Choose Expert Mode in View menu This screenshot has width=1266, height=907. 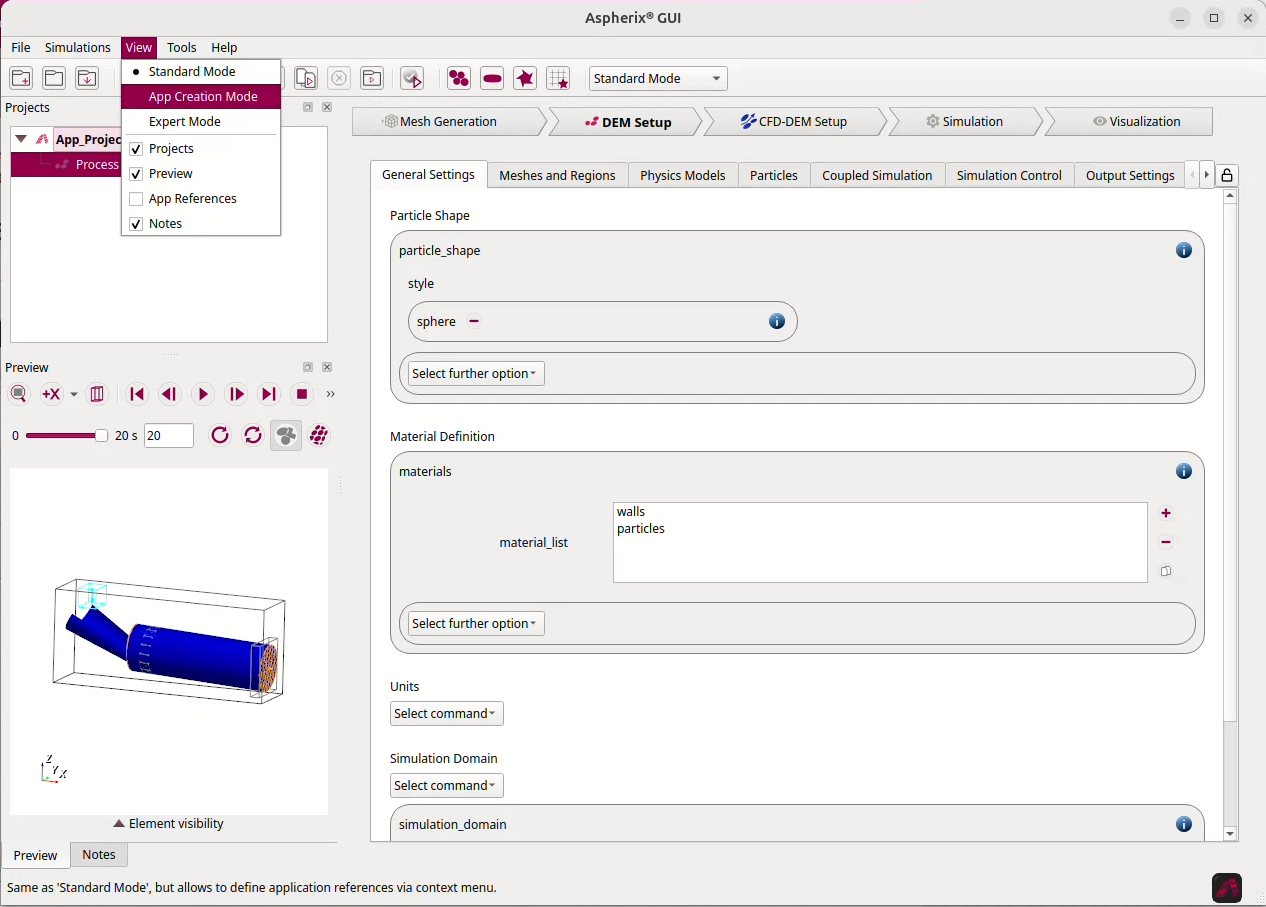point(201,121)
